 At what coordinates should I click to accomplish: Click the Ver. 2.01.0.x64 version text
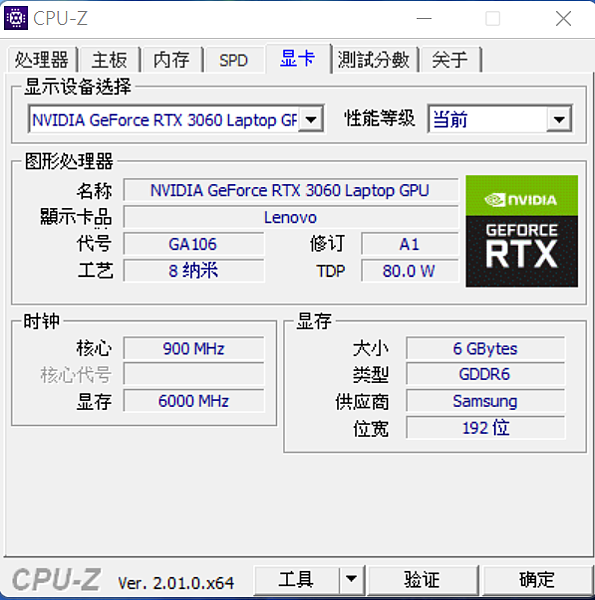point(176,583)
